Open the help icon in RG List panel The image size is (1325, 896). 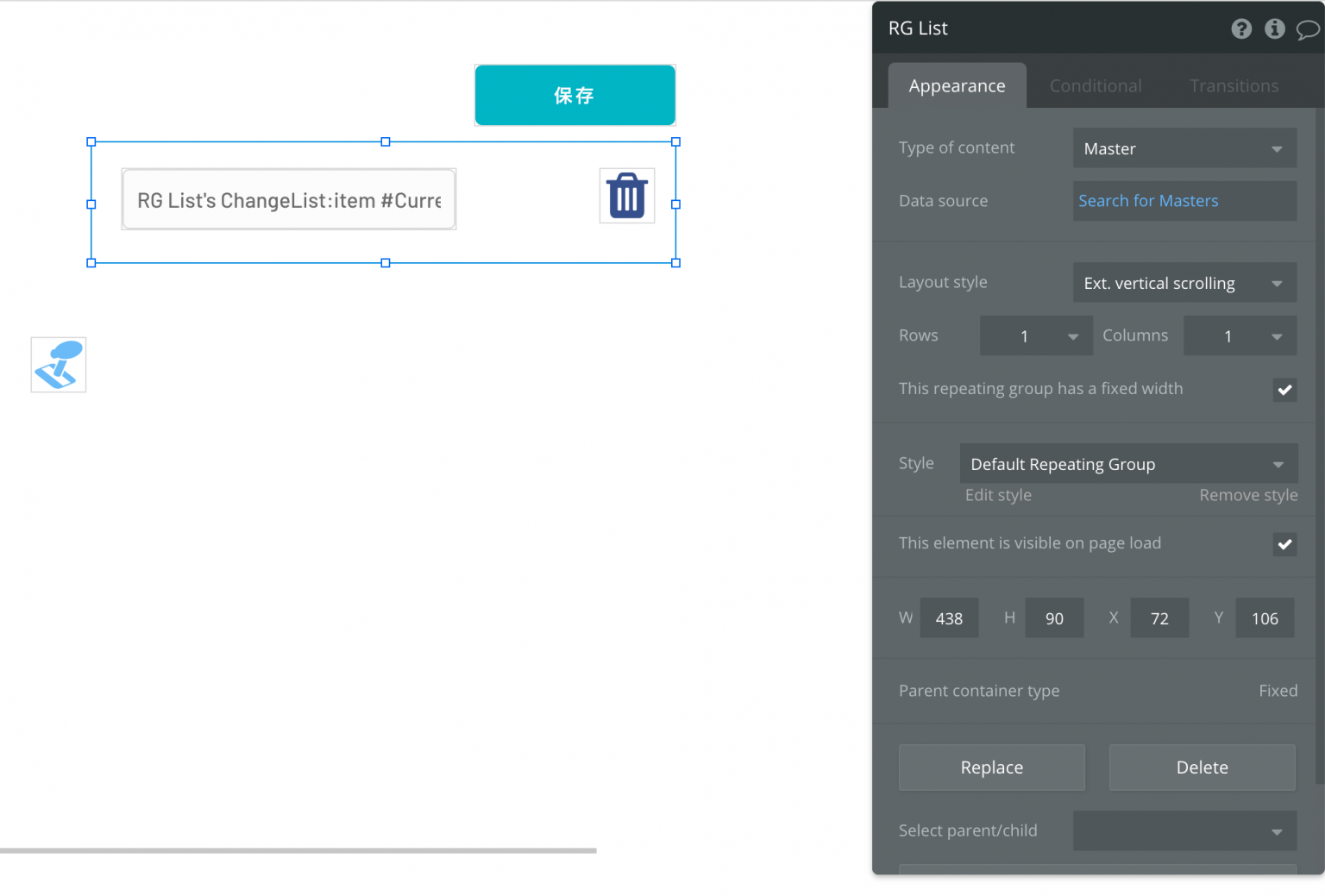click(1241, 28)
